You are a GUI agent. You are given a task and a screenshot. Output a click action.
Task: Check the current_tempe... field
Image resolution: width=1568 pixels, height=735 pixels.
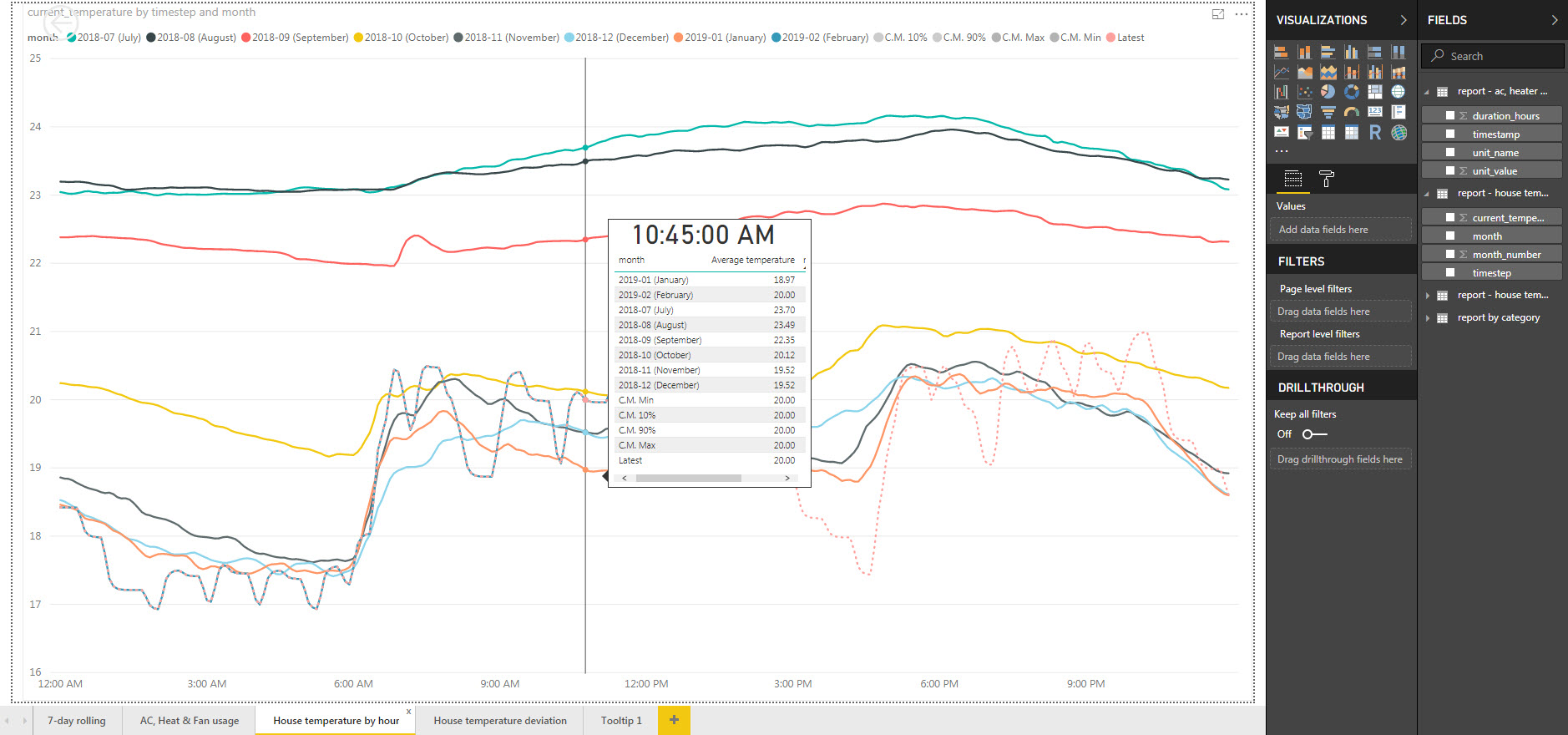1450,217
